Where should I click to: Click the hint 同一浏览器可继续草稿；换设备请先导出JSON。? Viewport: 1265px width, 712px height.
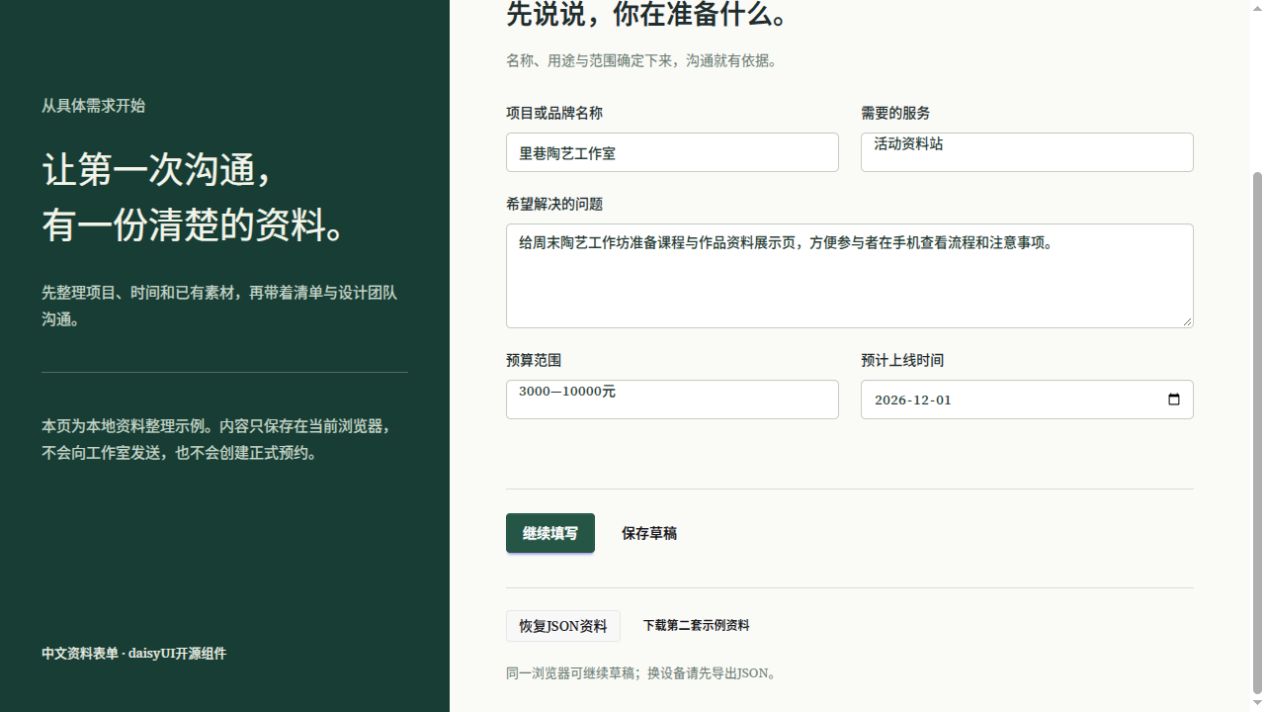point(641,673)
